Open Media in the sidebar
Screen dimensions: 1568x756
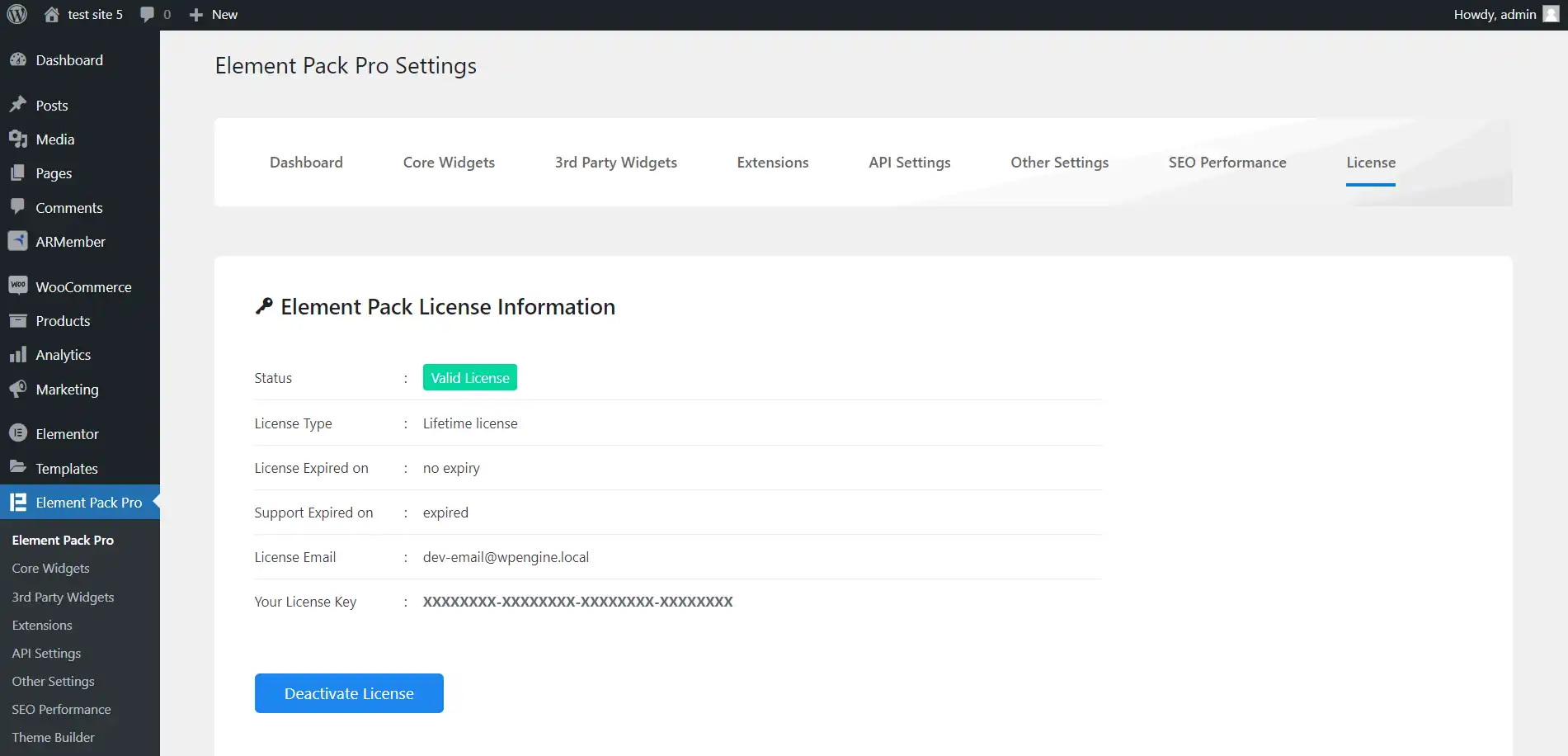55,139
